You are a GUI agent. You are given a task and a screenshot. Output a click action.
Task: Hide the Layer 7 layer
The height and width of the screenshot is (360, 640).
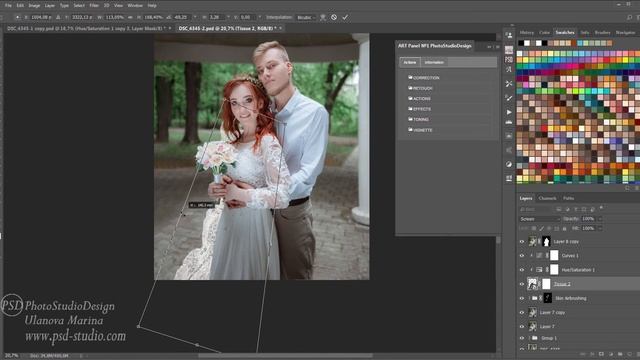tap(522, 327)
